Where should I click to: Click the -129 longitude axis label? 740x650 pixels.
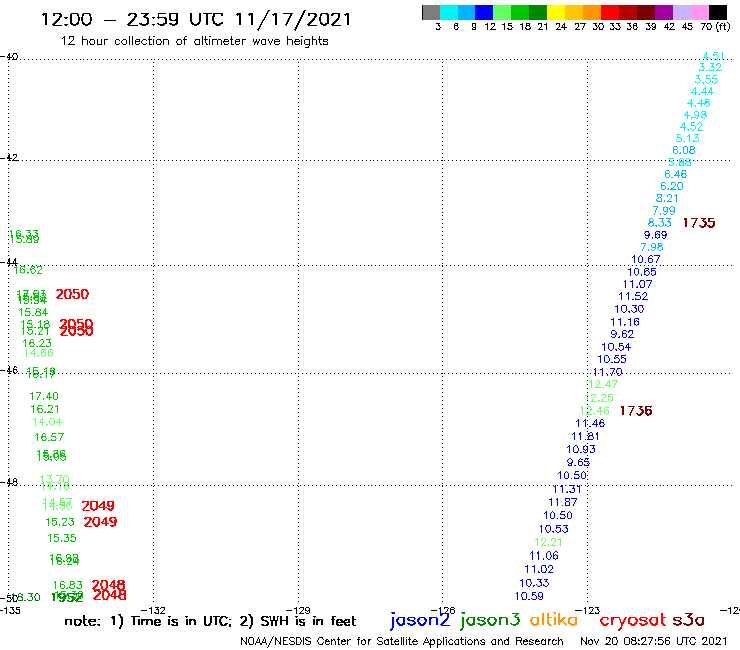click(x=298, y=610)
